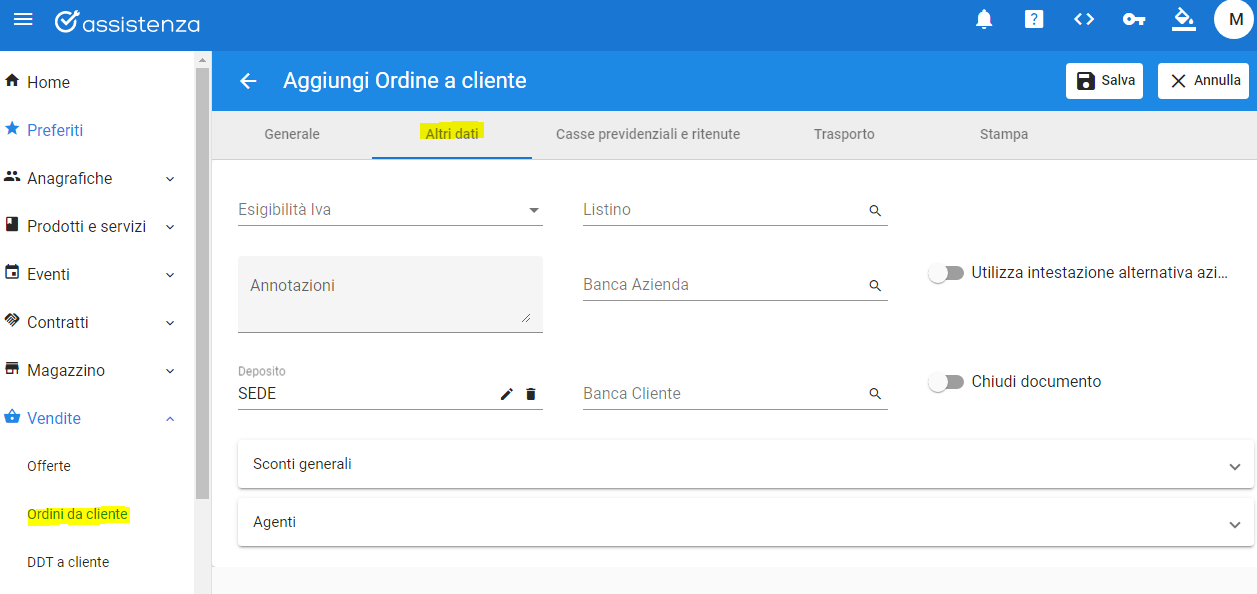Switch to the Trasporto tab

844,134
